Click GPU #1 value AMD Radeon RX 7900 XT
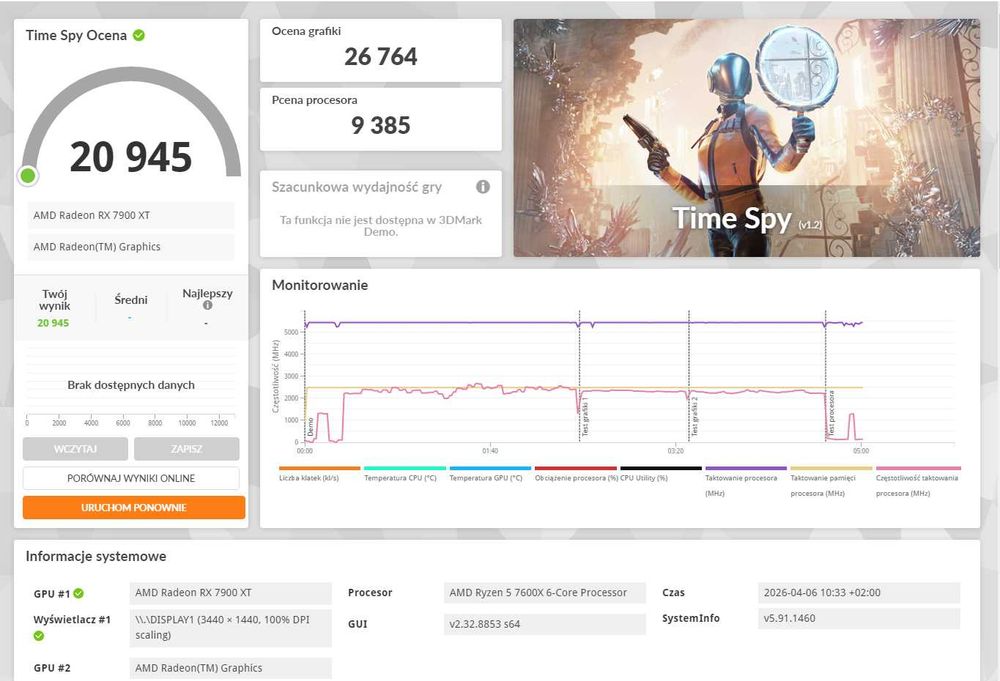Viewport: 1000px width, 681px height. tap(230, 593)
